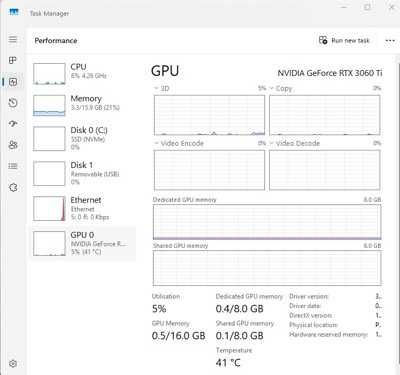Open the App history page icon
Image resolution: width=400 pixels, height=375 pixels.
click(13, 103)
